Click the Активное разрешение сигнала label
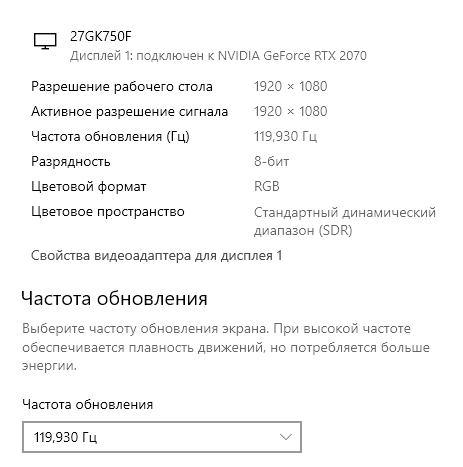Screen dimensions: 463x467 (x=129, y=112)
